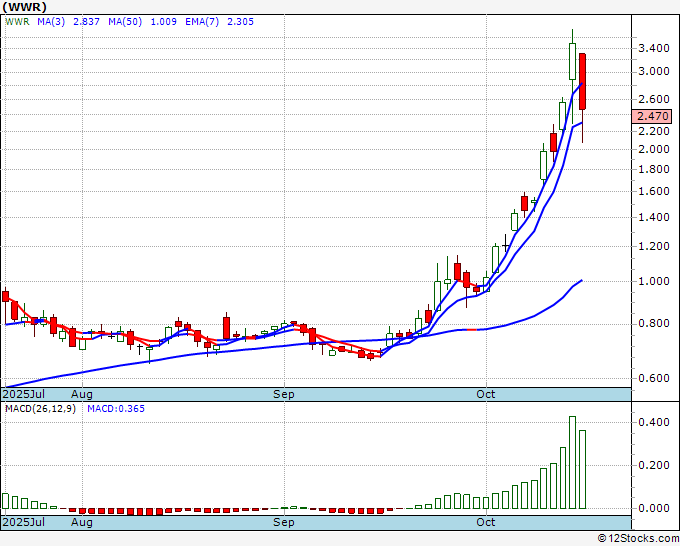The image size is (680, 546).
Task: Click the final MACD histogram bar
Action: point(582,469)
